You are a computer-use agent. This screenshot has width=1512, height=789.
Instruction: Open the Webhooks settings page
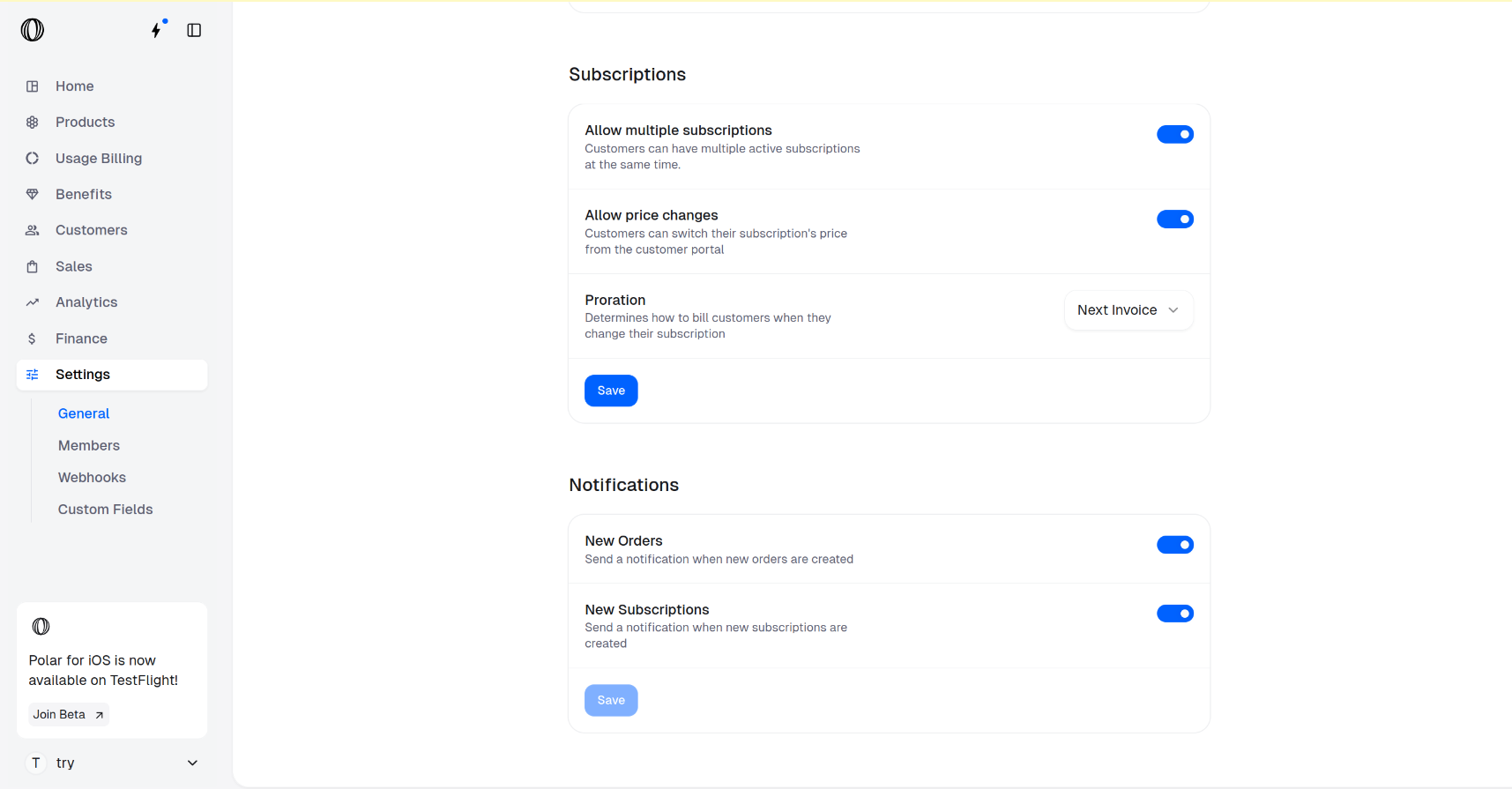pyautogui.click(x=92, y=478)
